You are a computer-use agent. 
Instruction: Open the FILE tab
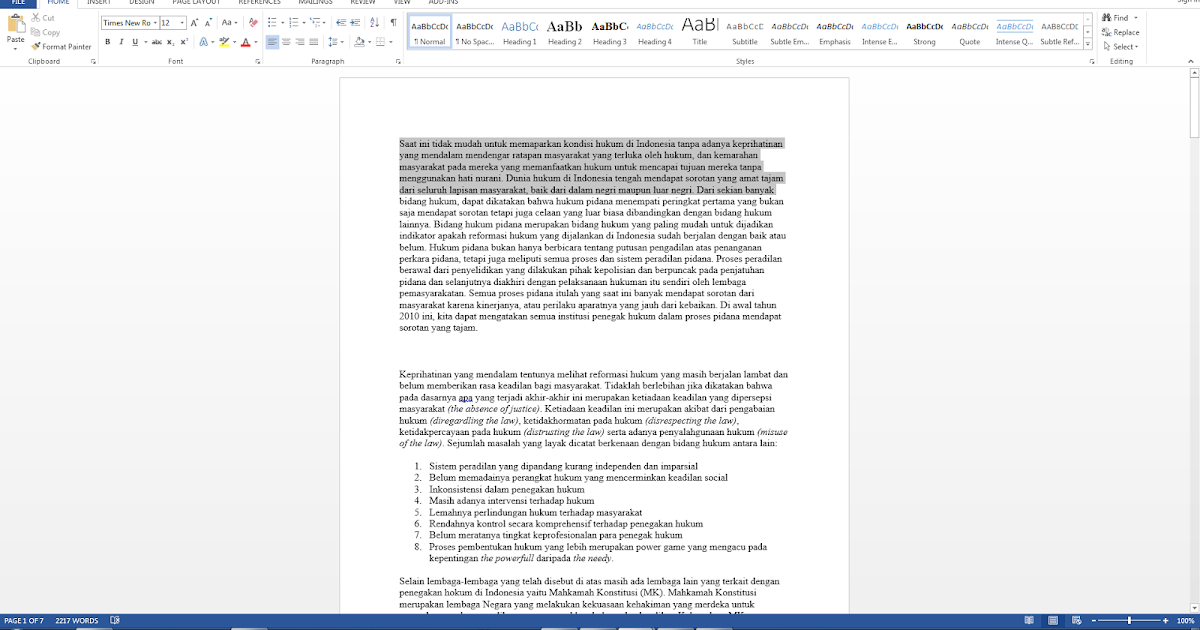tap(18, 3)
